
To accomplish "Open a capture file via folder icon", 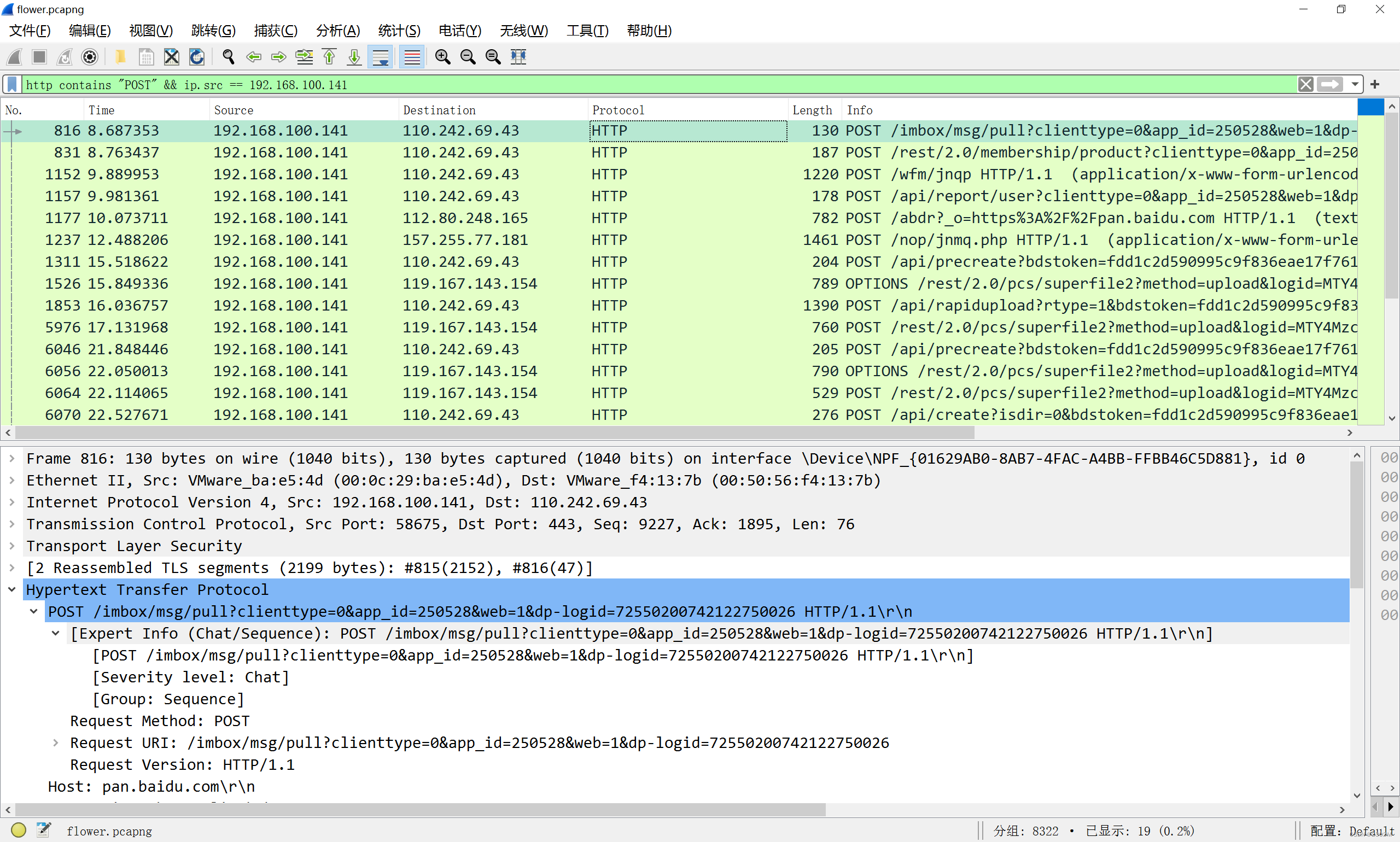I will pyautogui.click(x=120, y=57).
